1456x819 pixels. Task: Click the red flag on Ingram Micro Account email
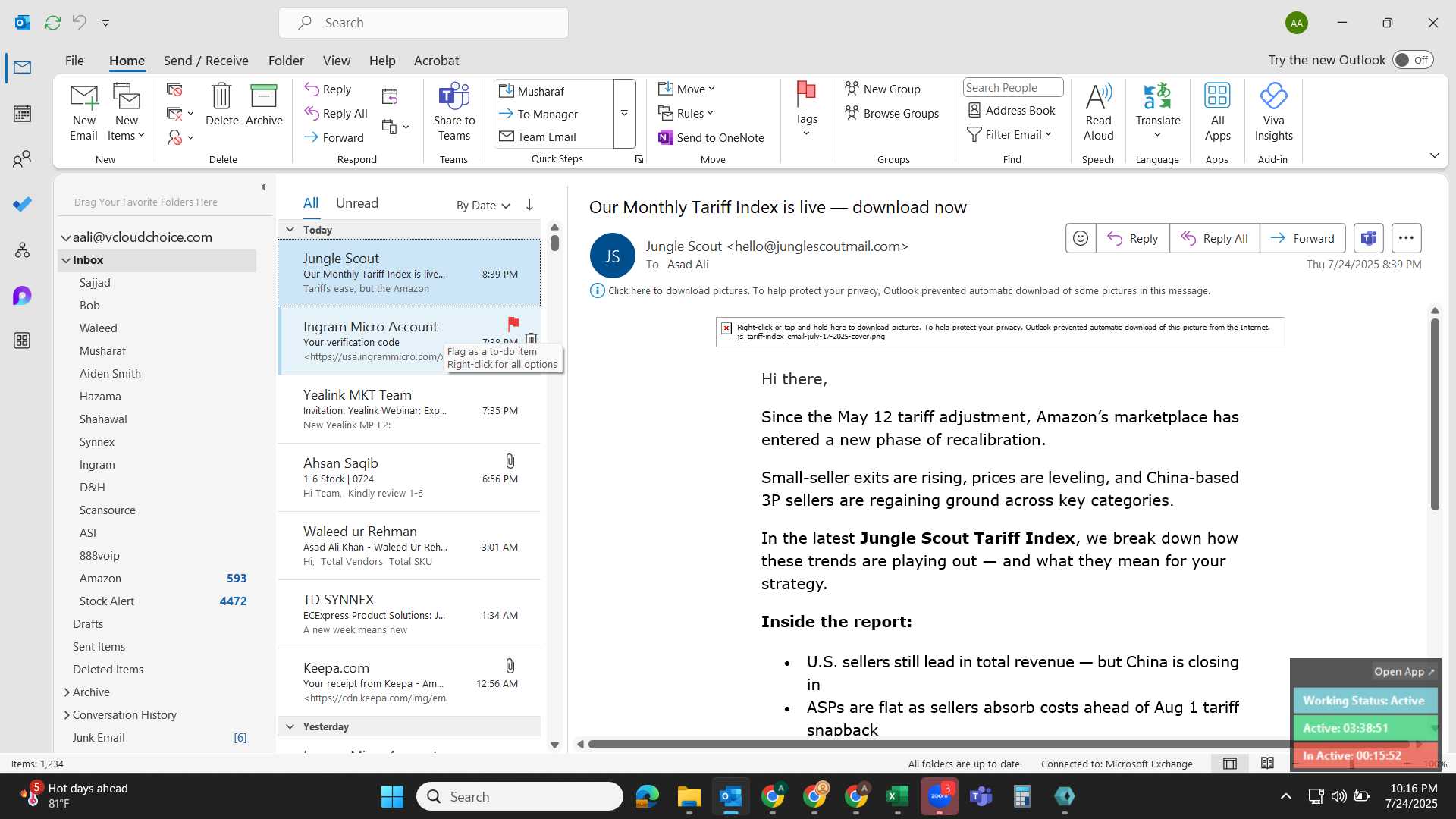(513, 324)
